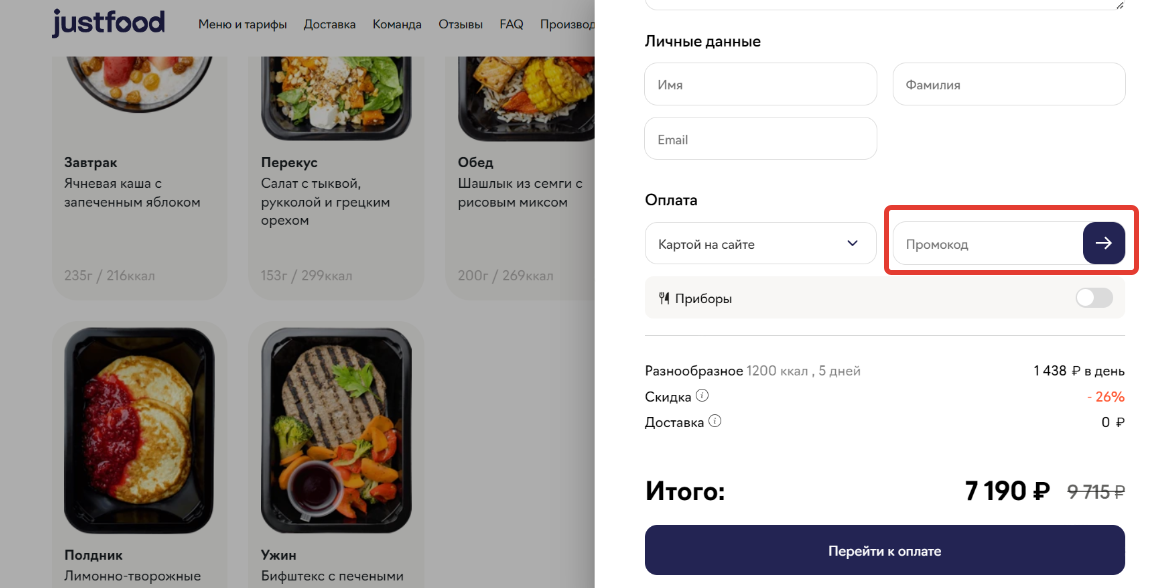This screenshot has height=588, width=1160.
Task: Click info icon next to Доставка
Action: pyautogui.click(x=715, y=422)
